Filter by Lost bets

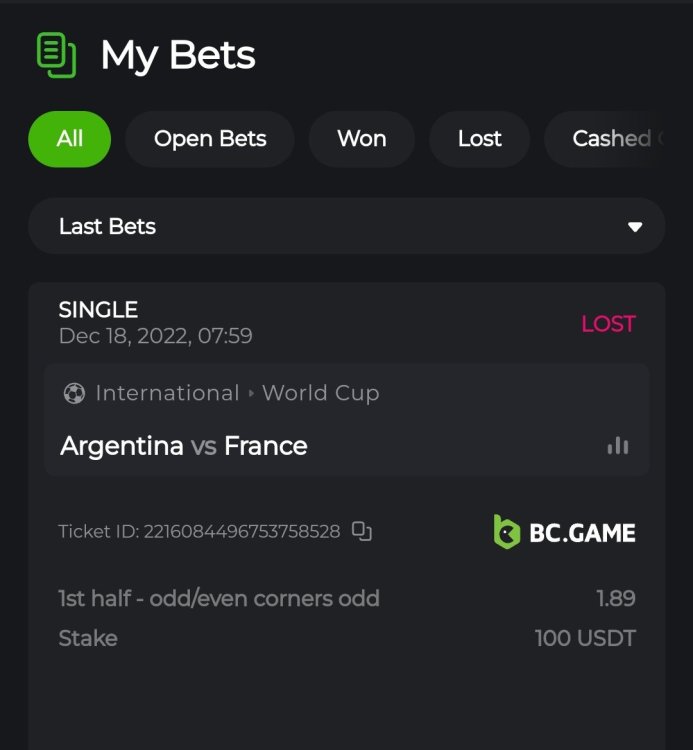point(480,139)
